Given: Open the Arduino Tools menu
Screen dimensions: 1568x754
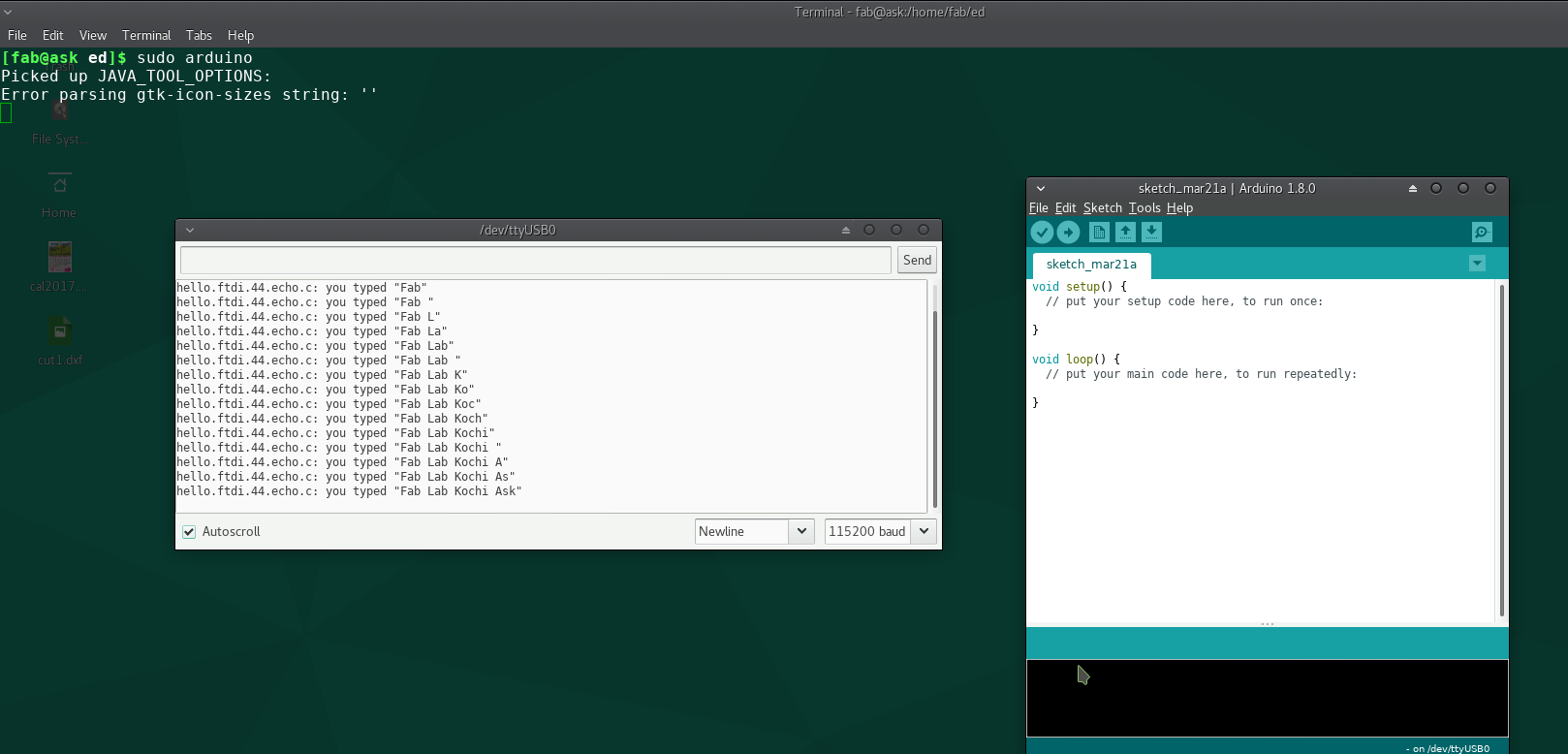Looking at the screenshot, I should (x=1144, y=208).
